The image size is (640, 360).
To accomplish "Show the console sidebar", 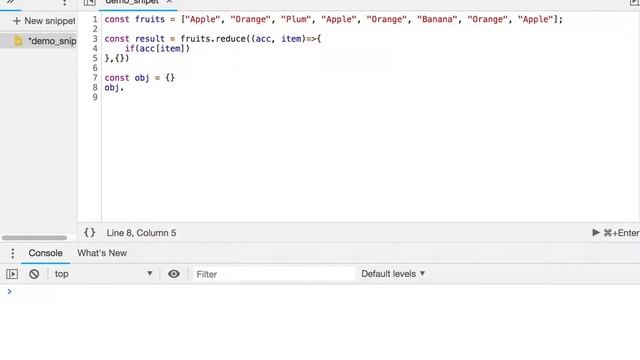I will coord(12,274).
